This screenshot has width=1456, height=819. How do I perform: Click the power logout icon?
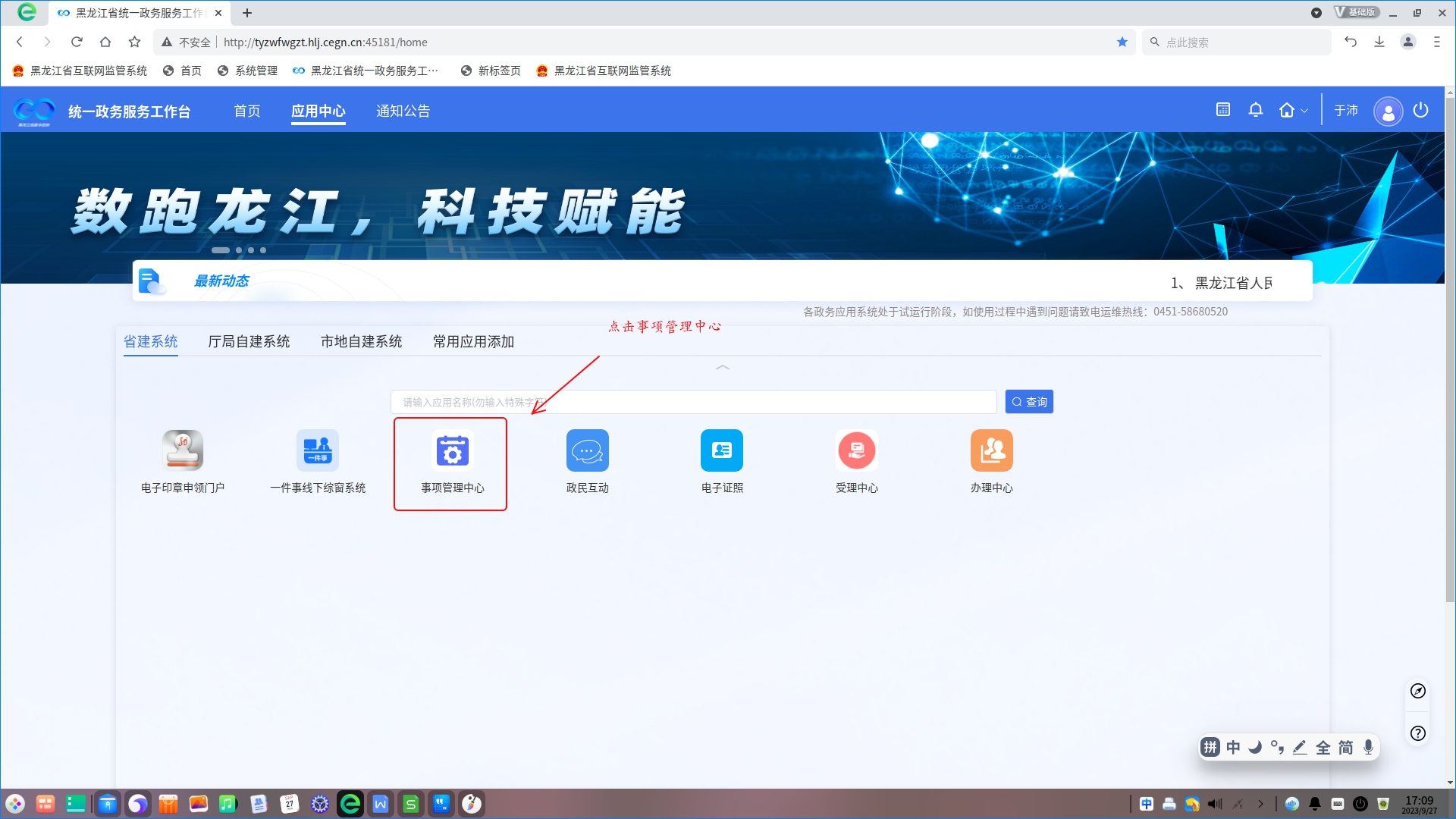pyautogui.click(x=1421, y=110)
